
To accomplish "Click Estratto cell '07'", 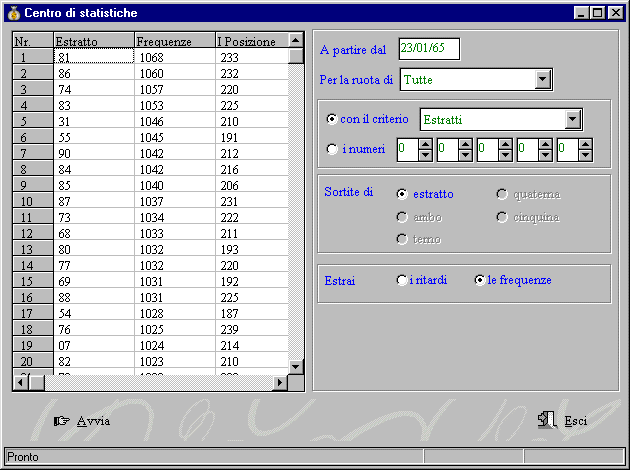I will [94, 345].
